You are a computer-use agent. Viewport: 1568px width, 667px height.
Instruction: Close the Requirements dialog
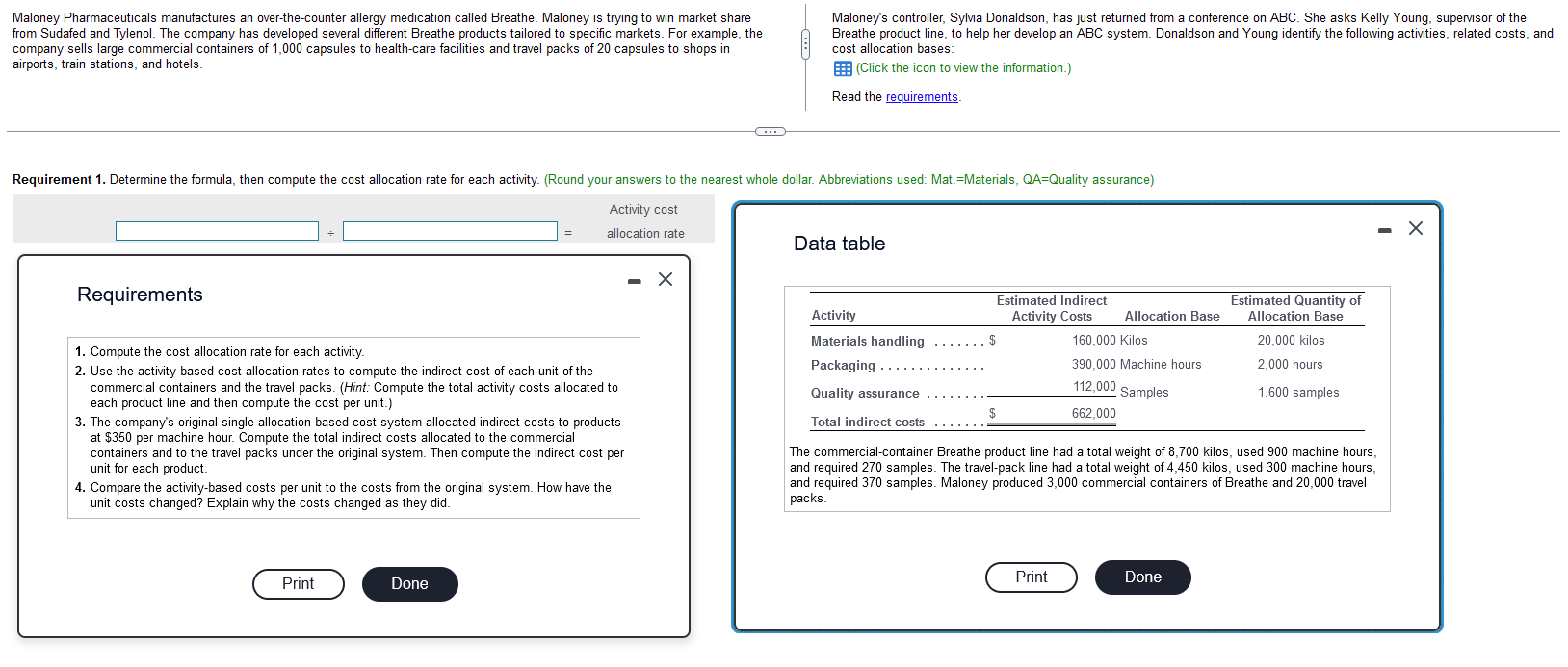point(666,279)
